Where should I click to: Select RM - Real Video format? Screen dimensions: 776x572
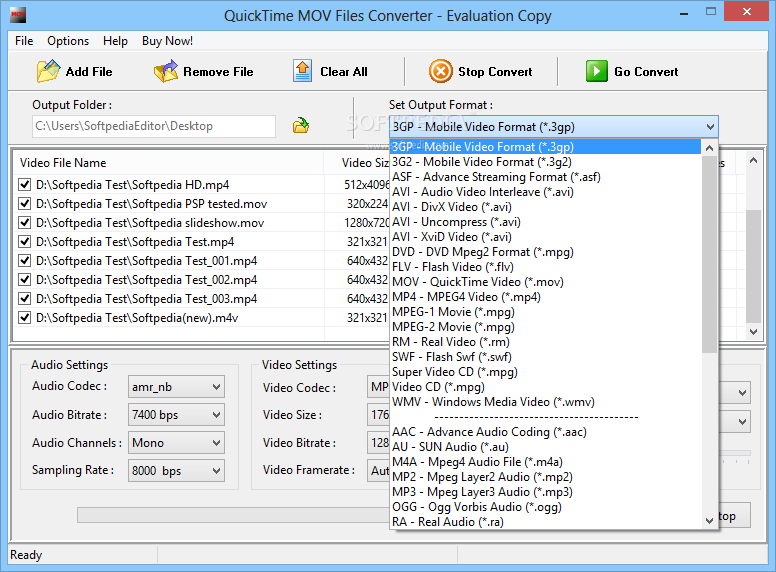coord(546,342)
